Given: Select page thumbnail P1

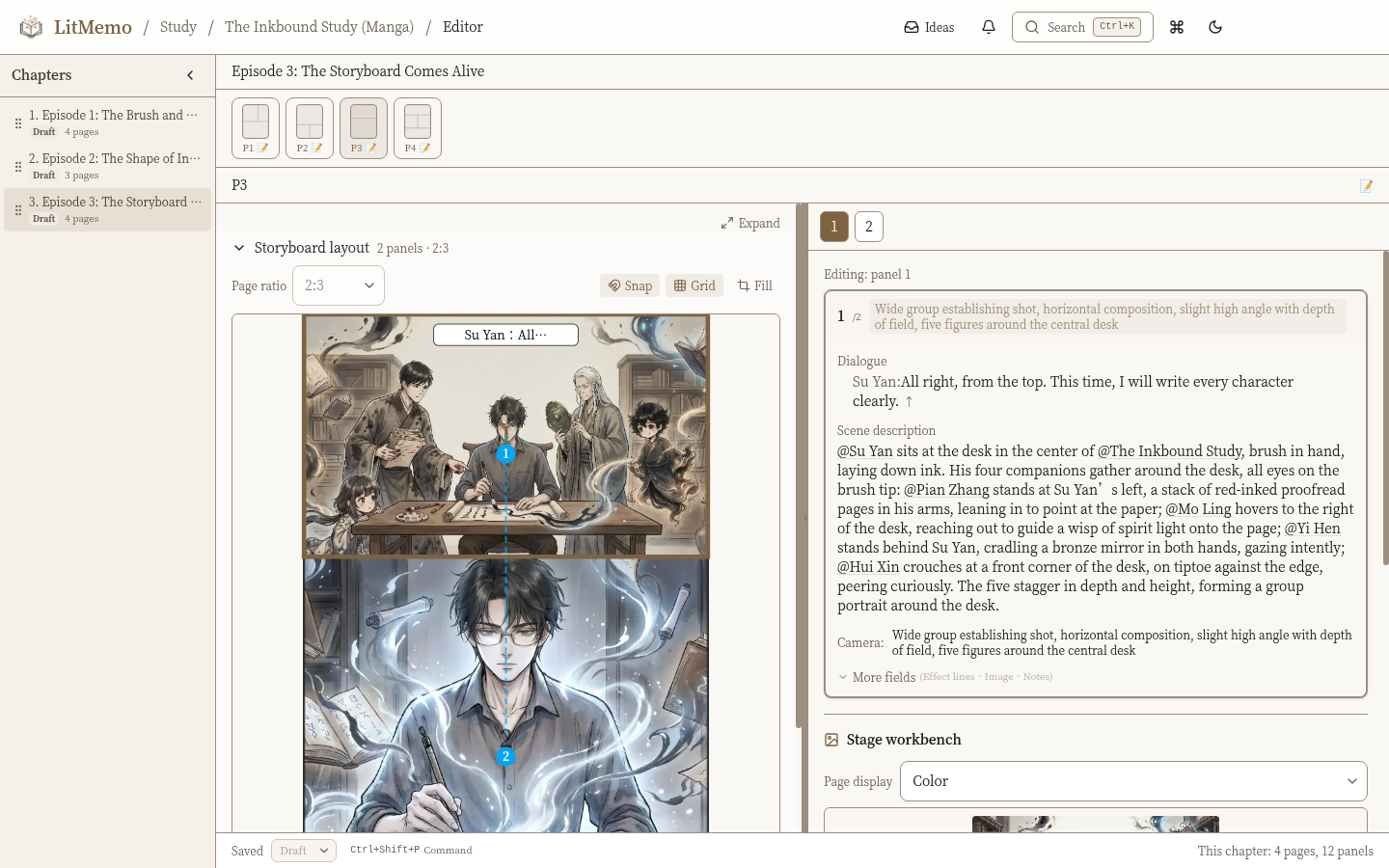Looking at the screenshot, I should [256, 128].
